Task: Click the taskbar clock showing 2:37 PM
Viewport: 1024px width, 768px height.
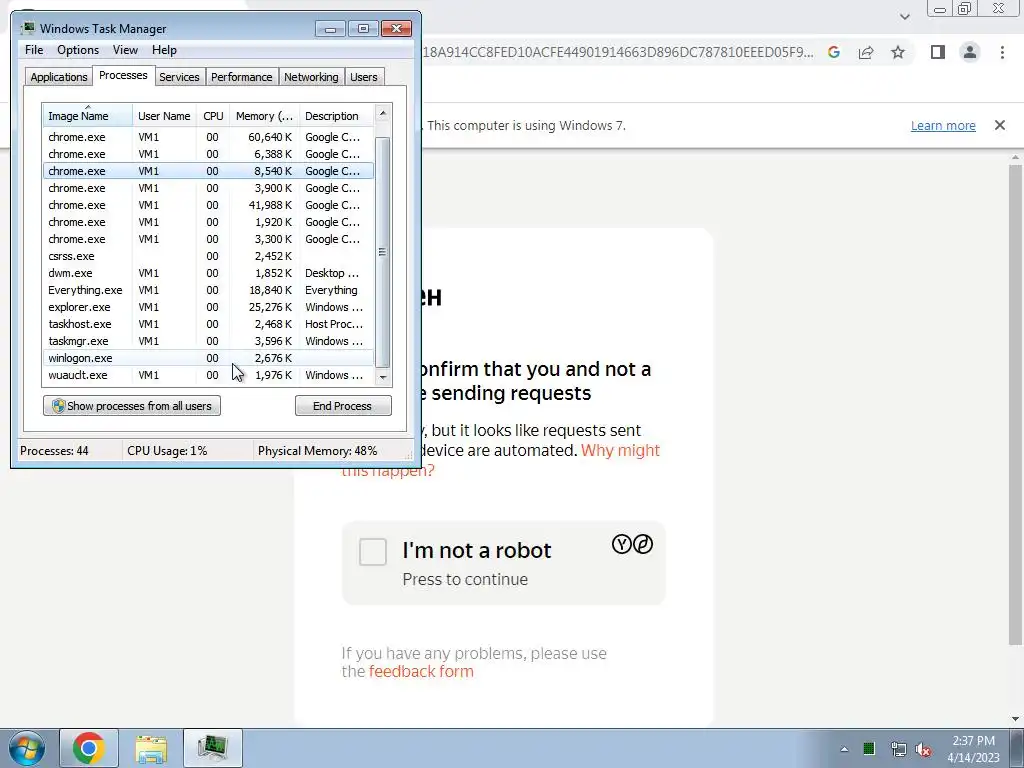Action: click(973, 749)
